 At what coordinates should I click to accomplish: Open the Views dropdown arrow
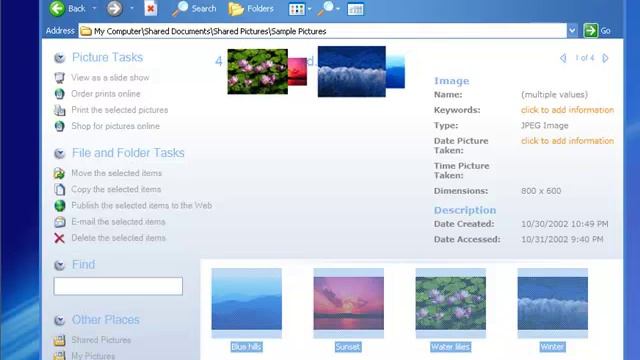pyautogui.click(x=309, y=9)
